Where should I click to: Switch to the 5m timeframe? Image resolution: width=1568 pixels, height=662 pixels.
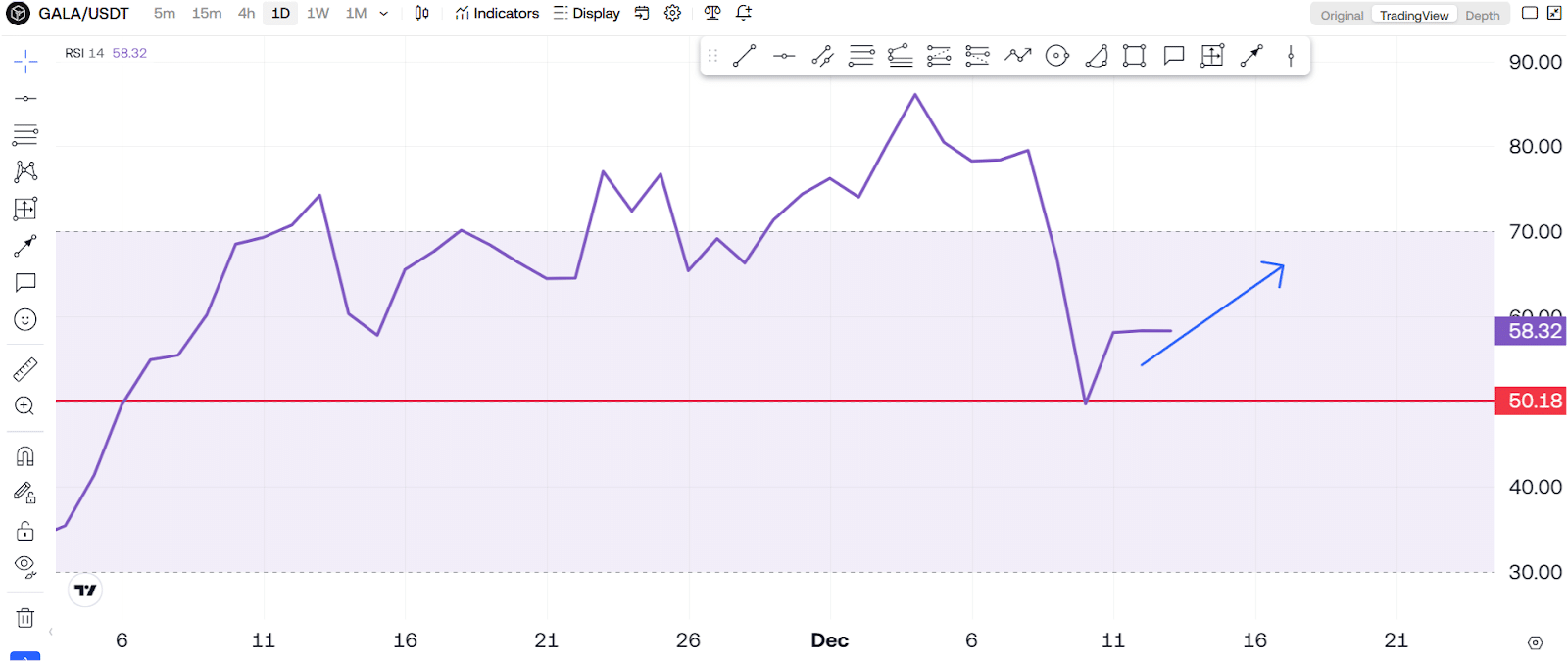[165, 14]
